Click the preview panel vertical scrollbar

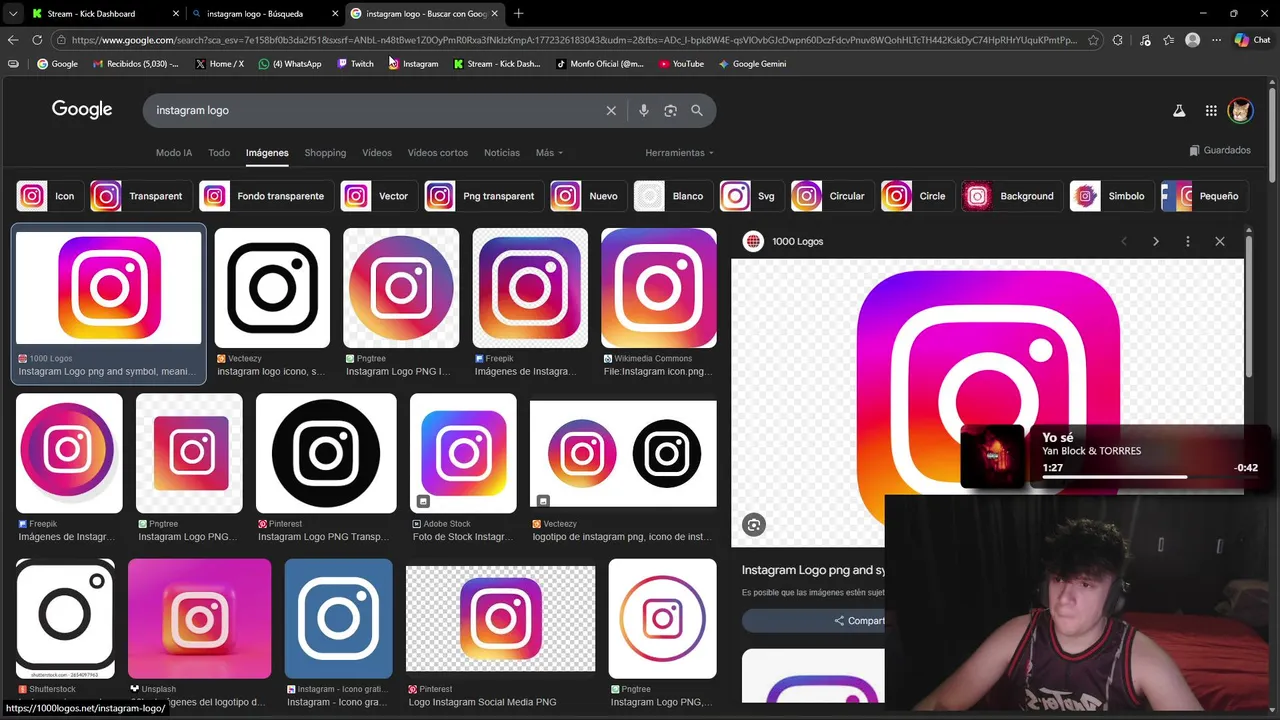click(x=1248, y=306)
